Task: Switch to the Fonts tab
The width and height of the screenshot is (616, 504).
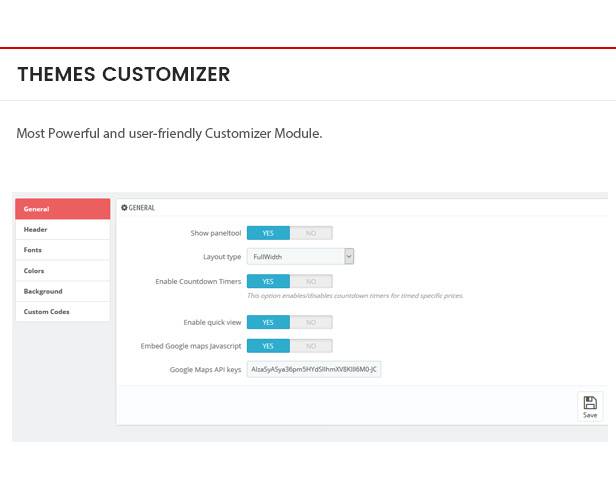Action: (x=62, y=250)
